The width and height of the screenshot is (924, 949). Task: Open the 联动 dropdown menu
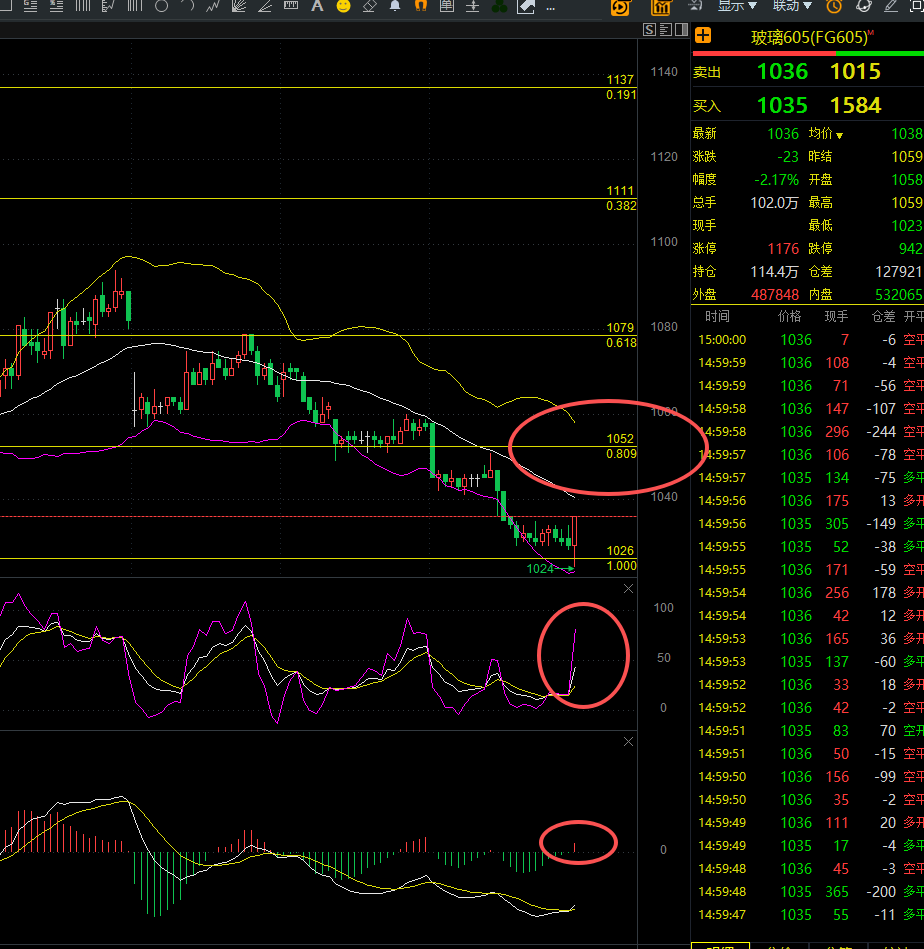[x=792, y=7]
